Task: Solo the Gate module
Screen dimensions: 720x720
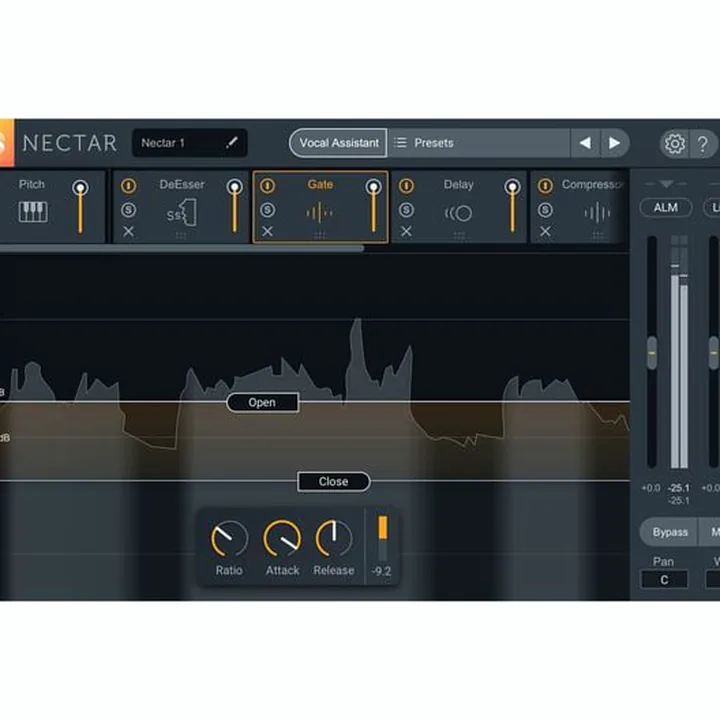Action: pyautogui.click(x=268, y=210)
